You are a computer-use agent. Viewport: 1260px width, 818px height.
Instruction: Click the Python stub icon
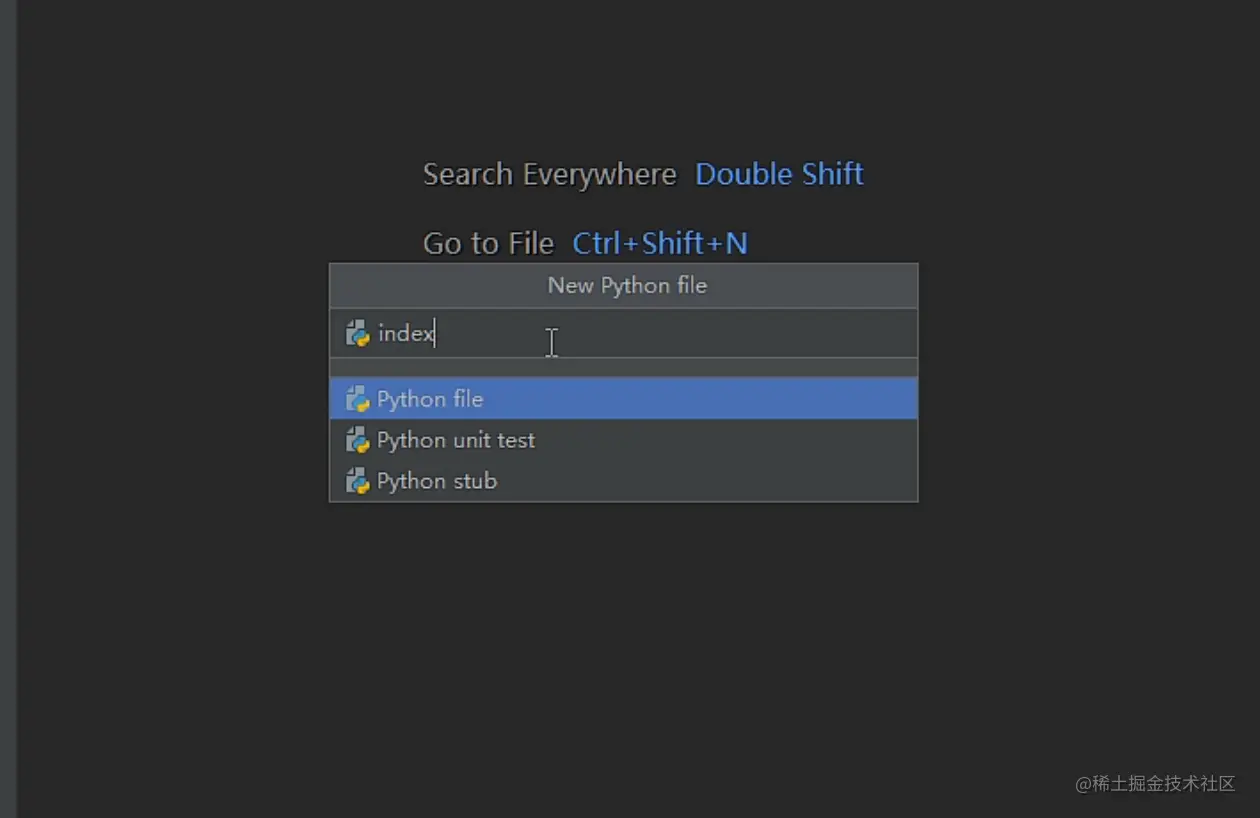coord(357,481)
